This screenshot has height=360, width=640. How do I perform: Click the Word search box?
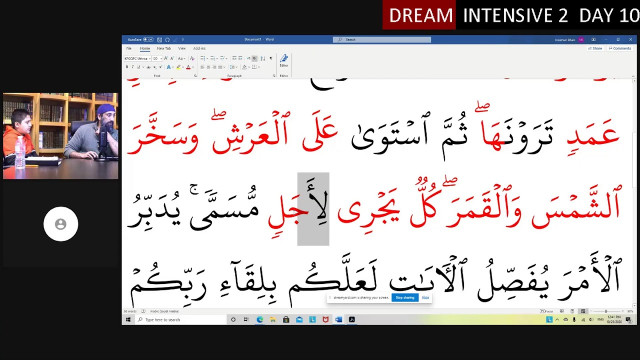[382, 40]
